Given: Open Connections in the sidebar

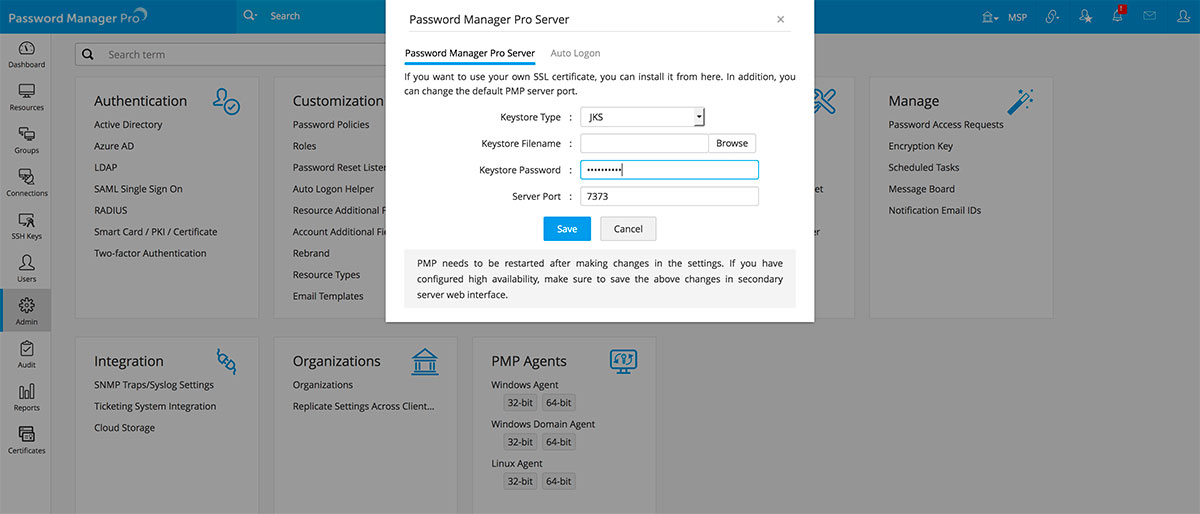Looking at the screenshot, I should 26,184.
